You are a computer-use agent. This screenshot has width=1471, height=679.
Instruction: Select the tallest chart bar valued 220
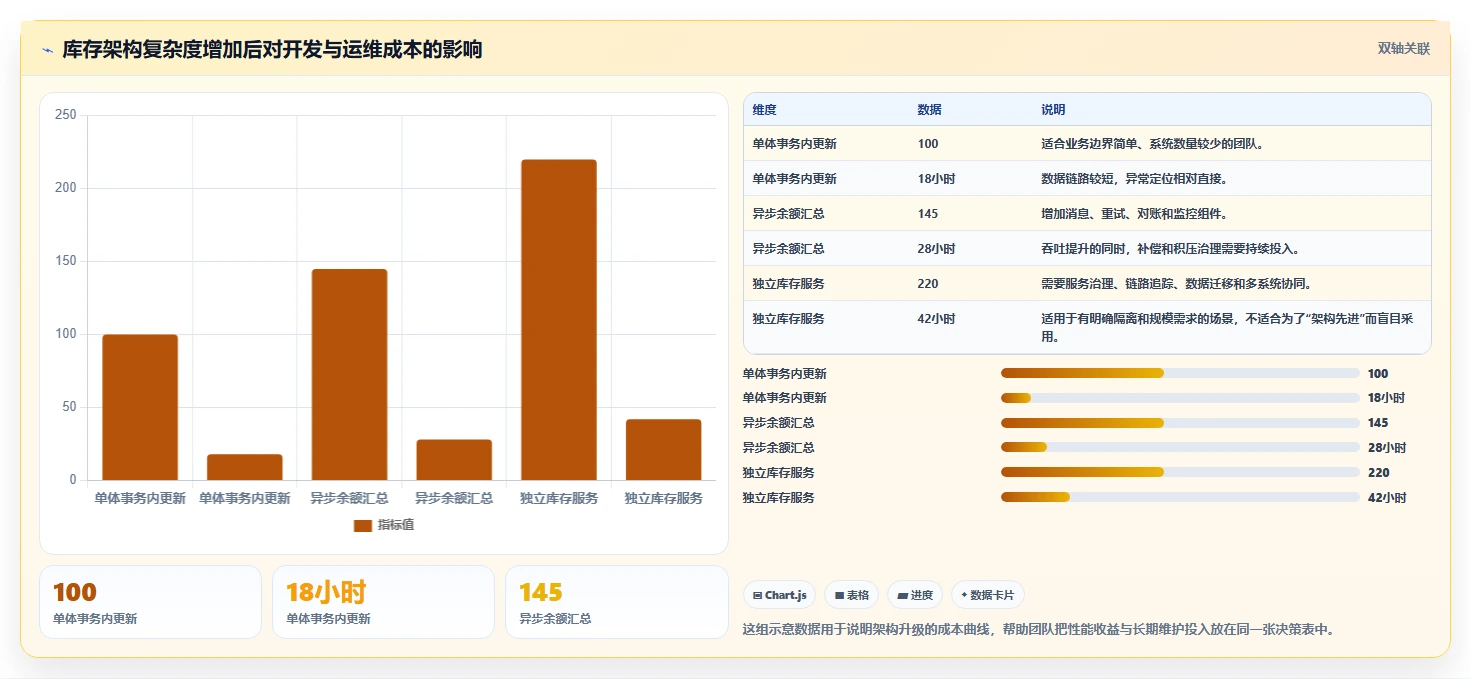click(558, 320)
